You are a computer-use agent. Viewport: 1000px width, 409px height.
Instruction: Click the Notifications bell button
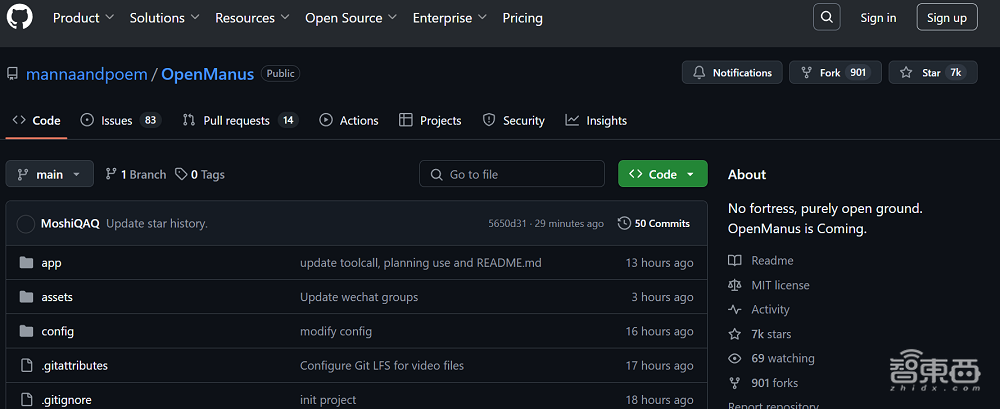point(732,73)
